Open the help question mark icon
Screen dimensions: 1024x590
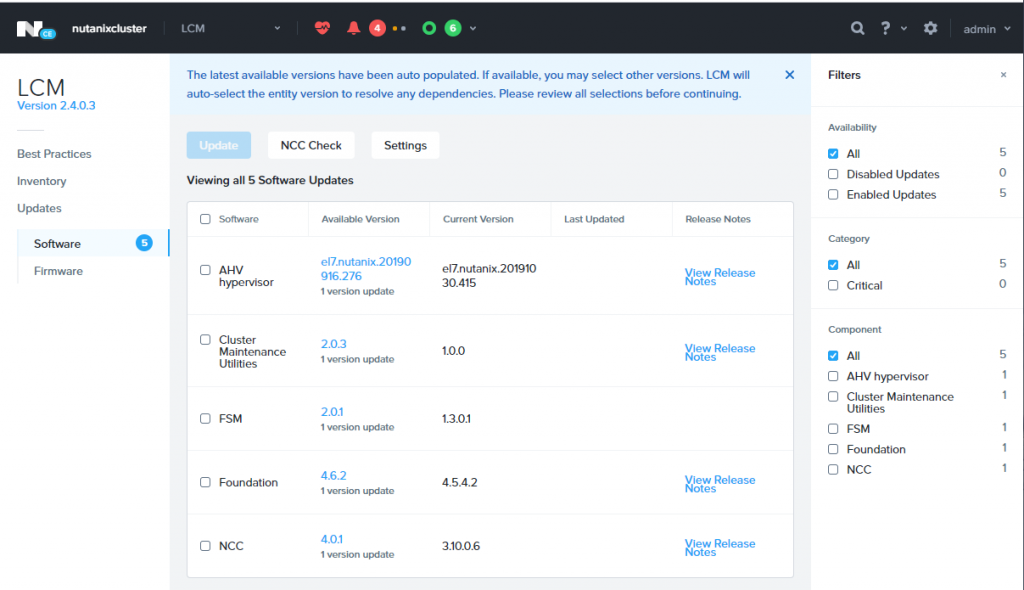coord(885,28)
